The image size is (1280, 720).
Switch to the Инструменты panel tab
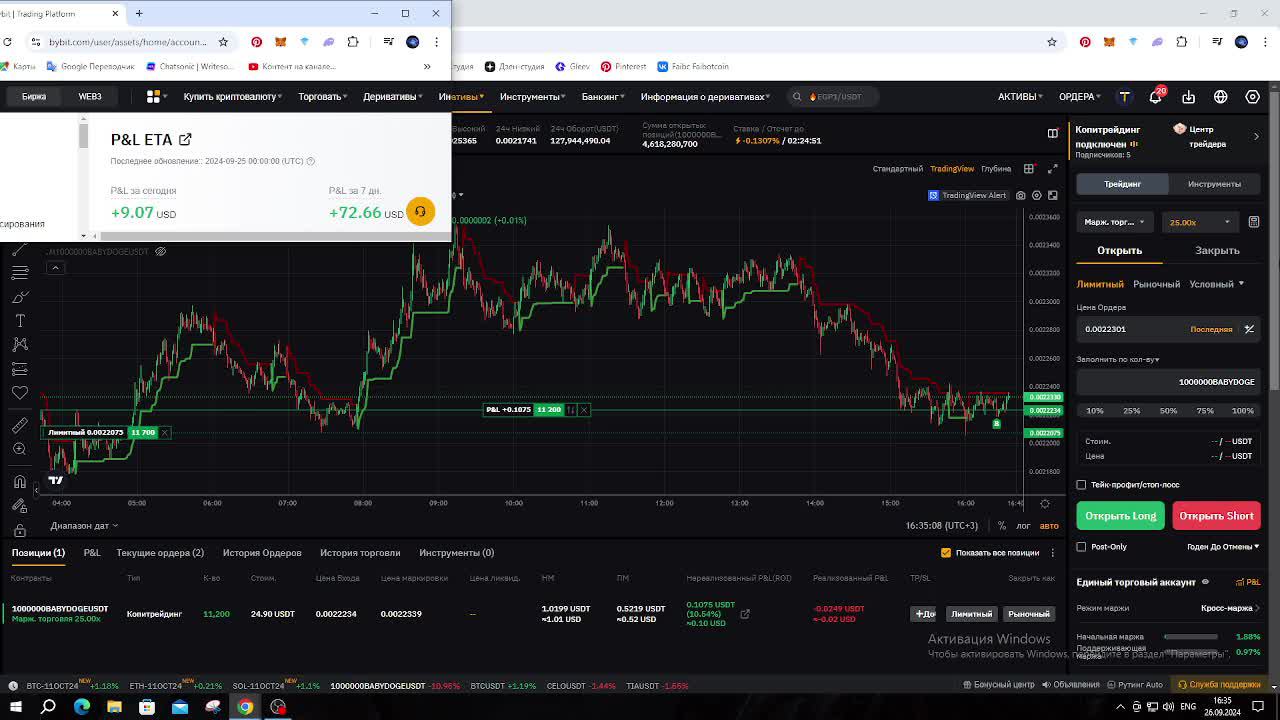[x=1214, y=184]
